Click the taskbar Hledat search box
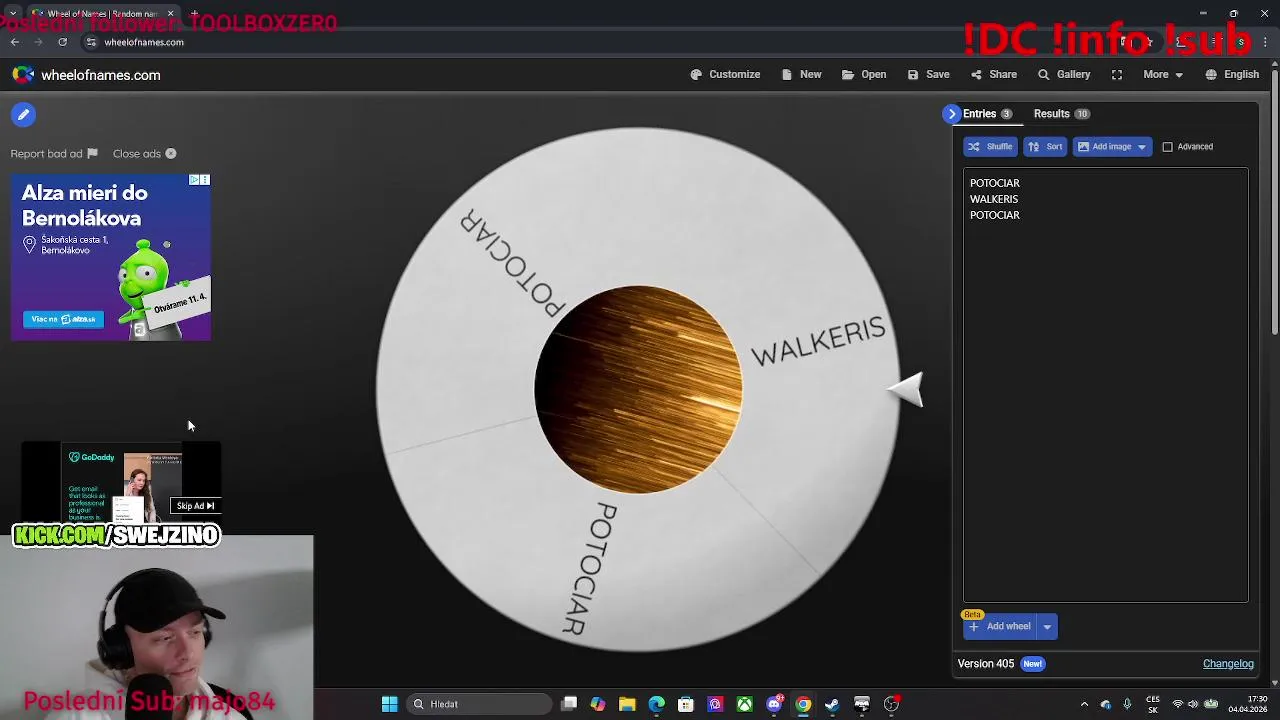This screenshot has width=1280, height=720. [x=479, y=704]
